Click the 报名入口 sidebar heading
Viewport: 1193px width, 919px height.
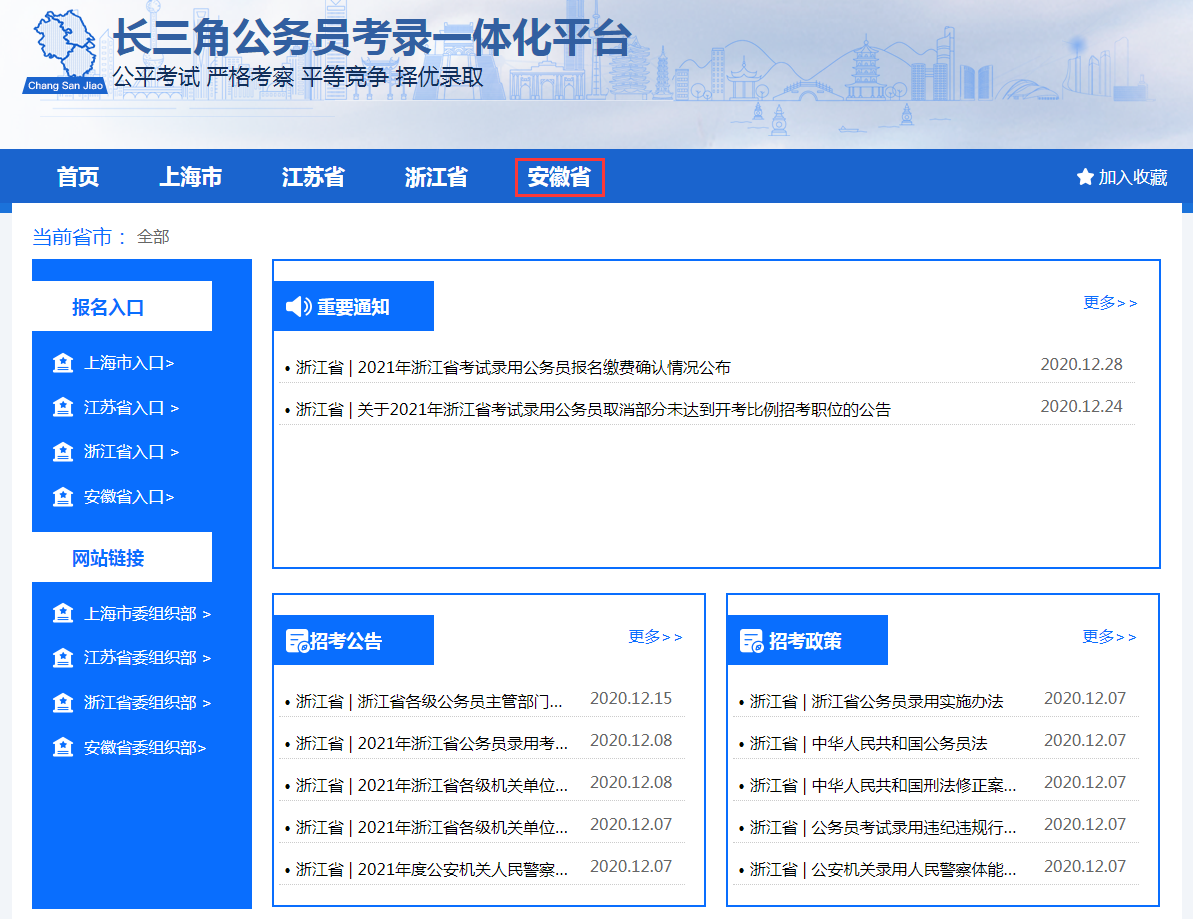[x=108, y=307]
